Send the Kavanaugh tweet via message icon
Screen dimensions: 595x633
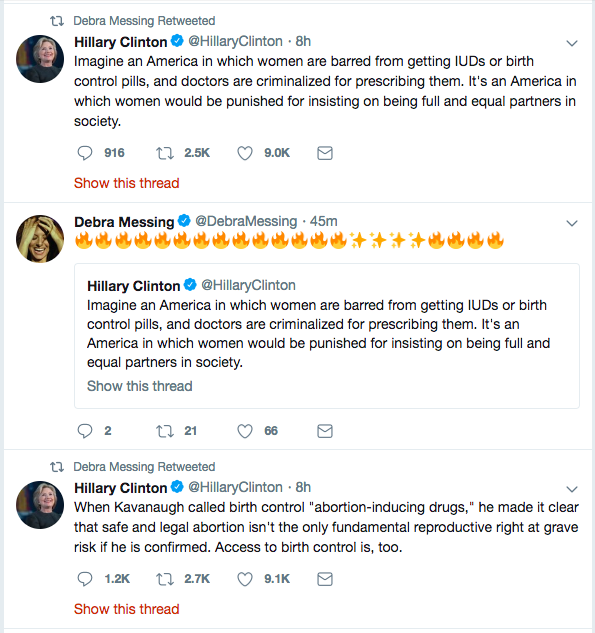pos(325,579)
